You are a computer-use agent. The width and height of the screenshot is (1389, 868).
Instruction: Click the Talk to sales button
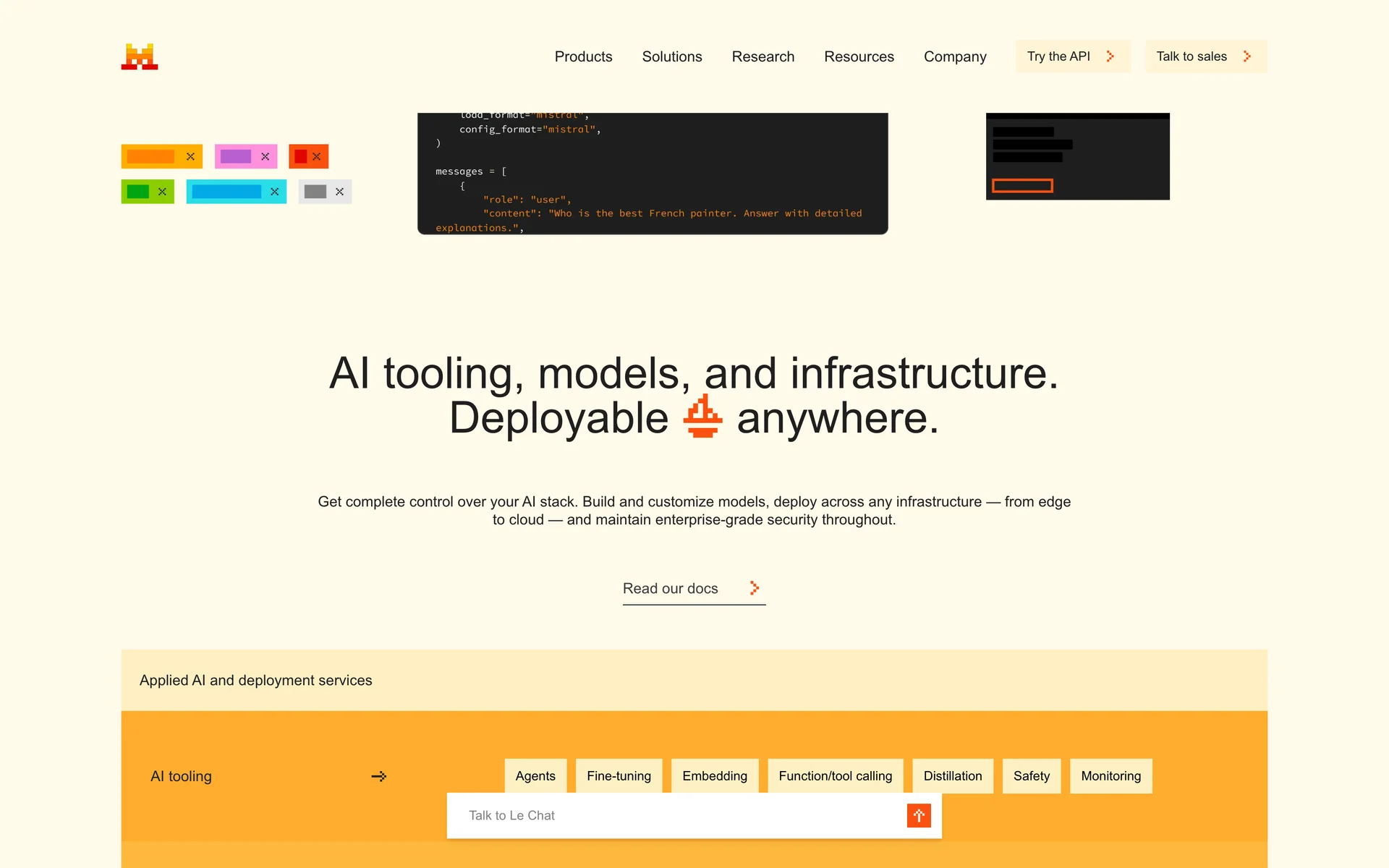click(x=1205, y=56)
